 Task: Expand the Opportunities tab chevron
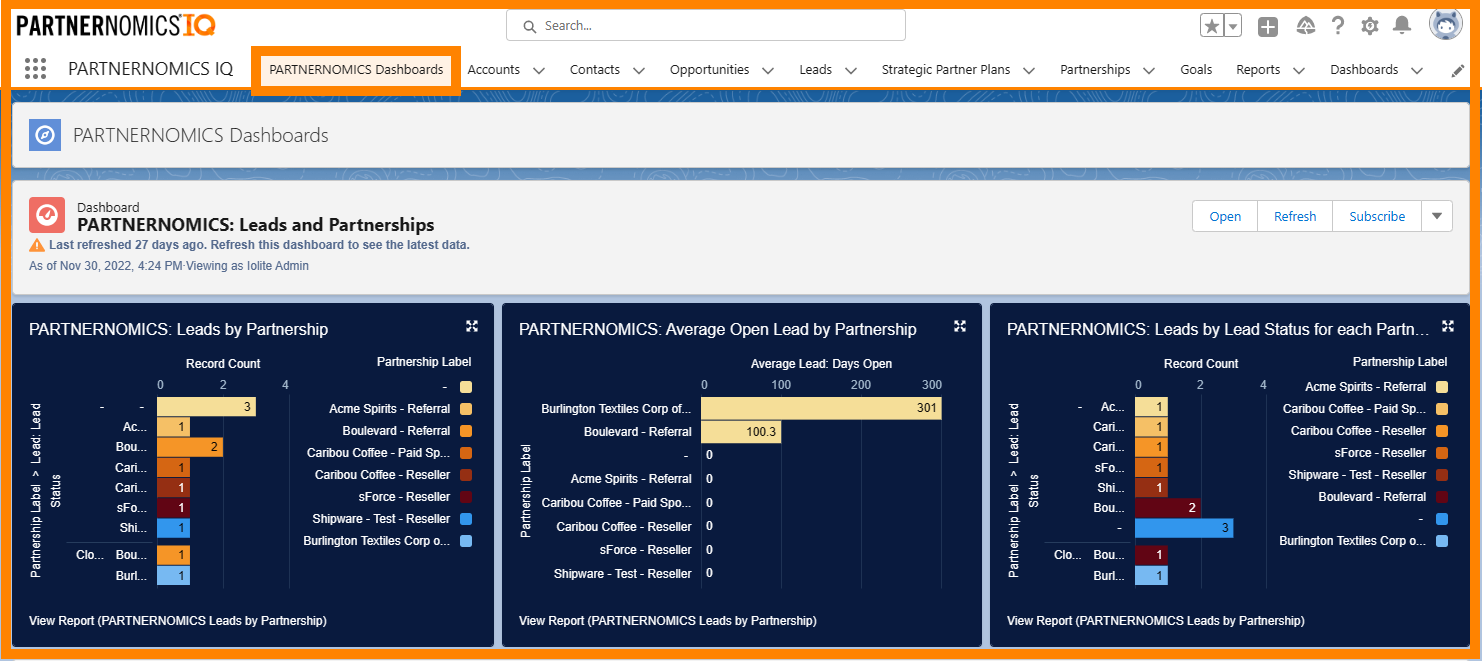768,71
